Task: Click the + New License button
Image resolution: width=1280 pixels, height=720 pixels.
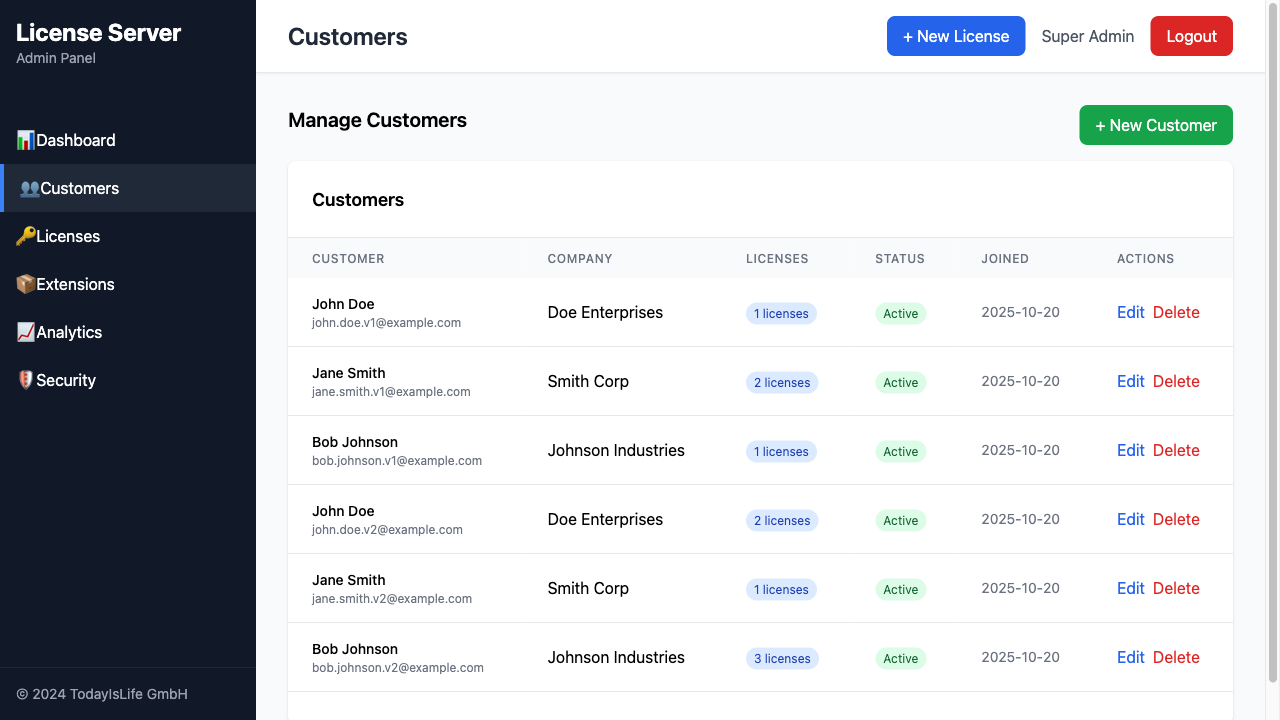Action: [x=955, y=35]
